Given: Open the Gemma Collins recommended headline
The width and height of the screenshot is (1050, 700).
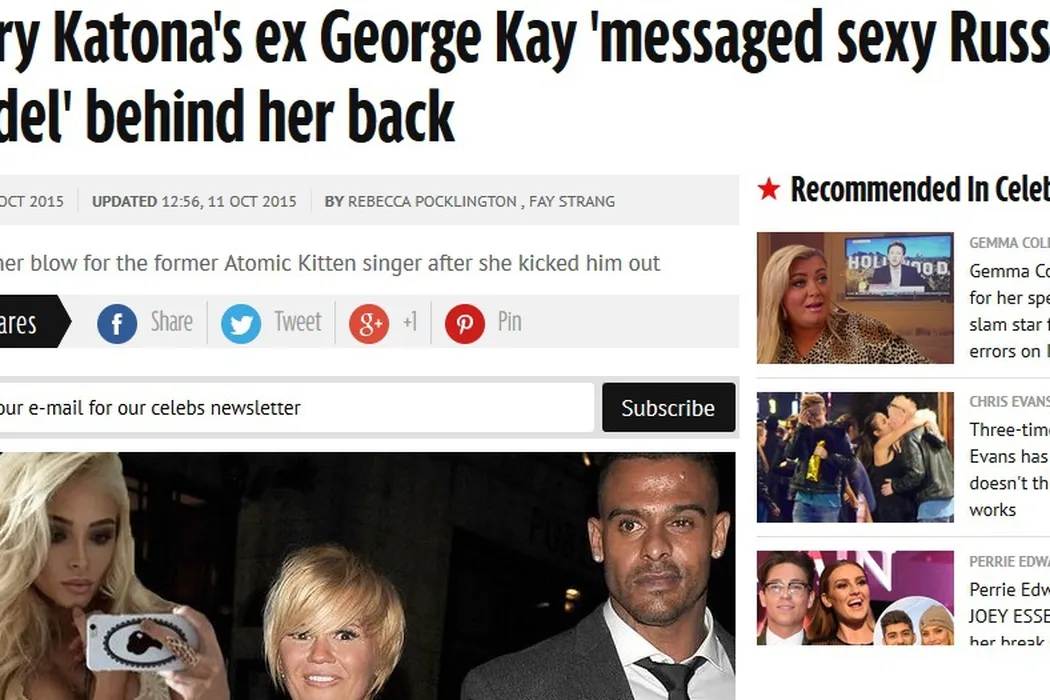Looking at the screenshot, I should point(1009,311).
